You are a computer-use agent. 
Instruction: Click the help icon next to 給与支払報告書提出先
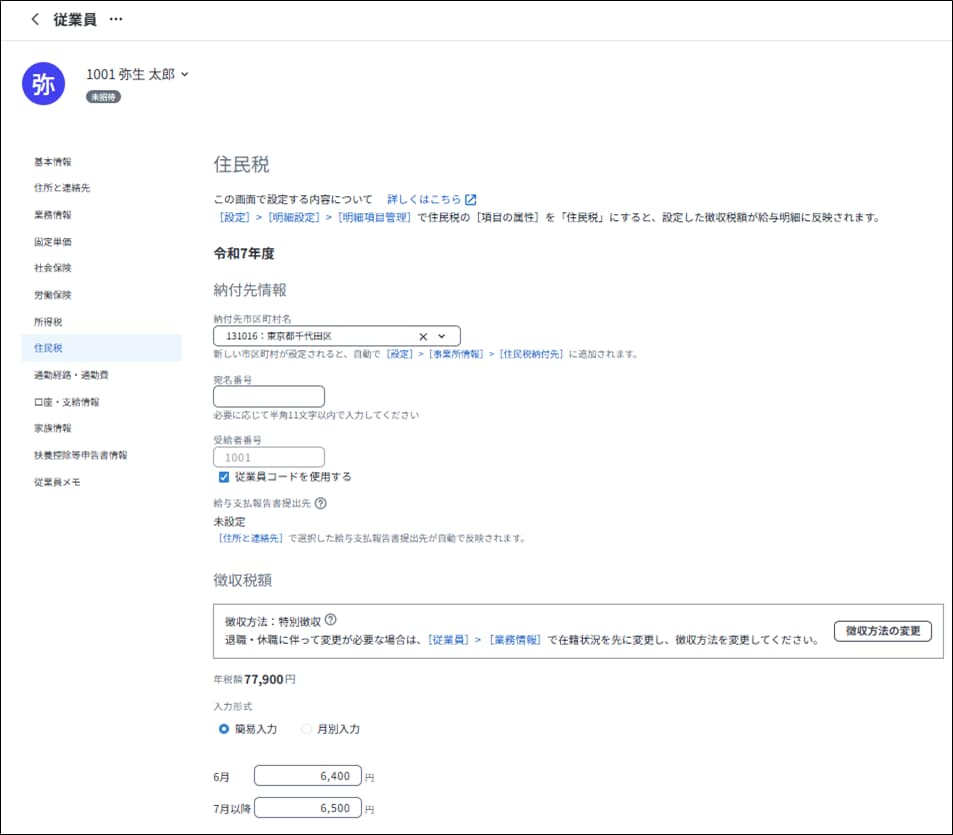tap(321, 505)
